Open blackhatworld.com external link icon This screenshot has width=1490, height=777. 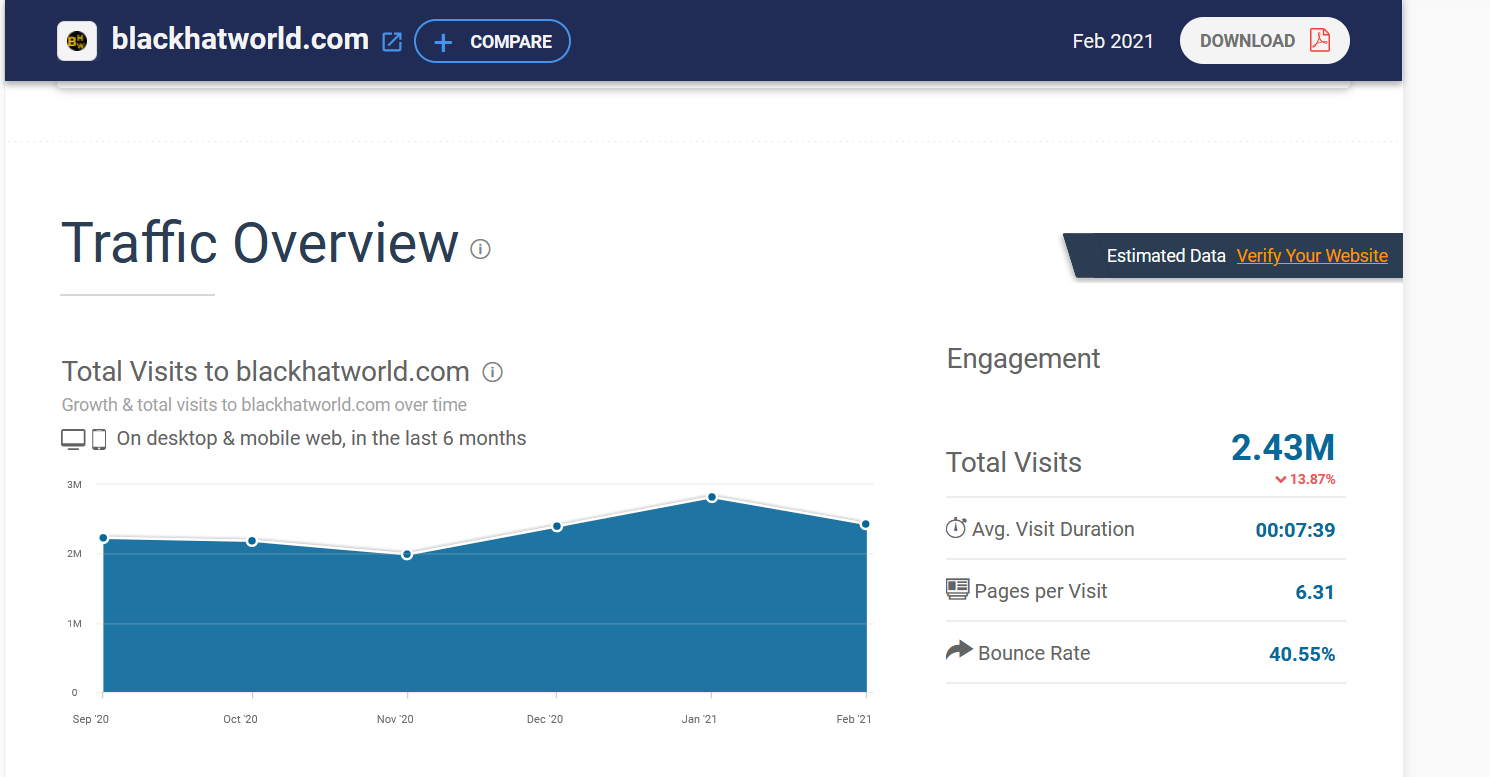(x=392, y=42)
